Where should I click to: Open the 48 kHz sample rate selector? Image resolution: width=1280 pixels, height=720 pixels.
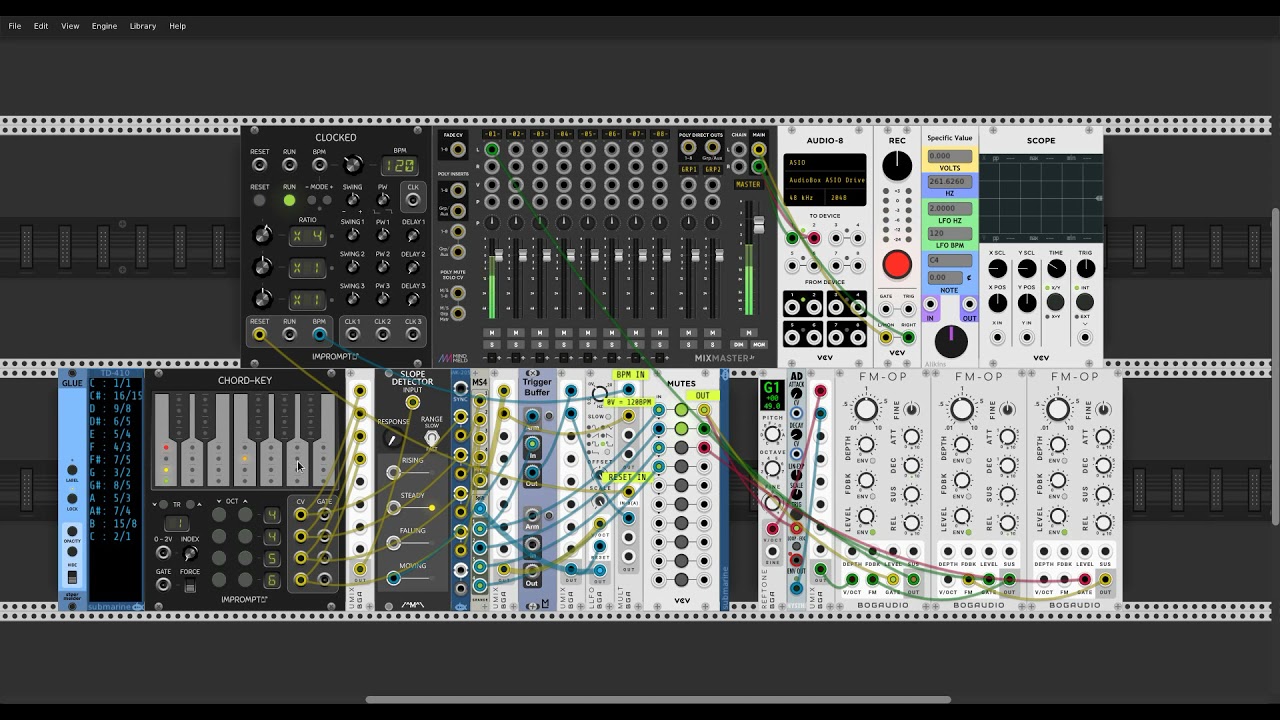point(806,198)
